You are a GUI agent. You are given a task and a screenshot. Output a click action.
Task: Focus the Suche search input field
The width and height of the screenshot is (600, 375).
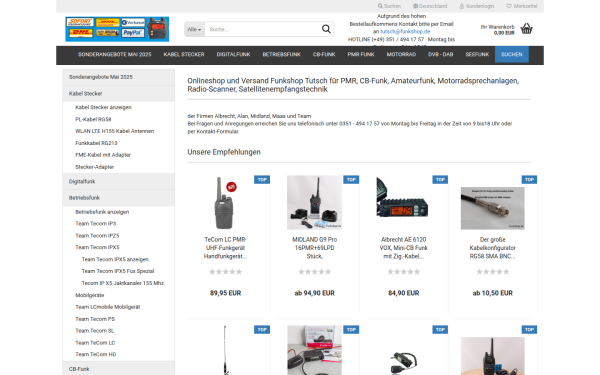(263, 29)
